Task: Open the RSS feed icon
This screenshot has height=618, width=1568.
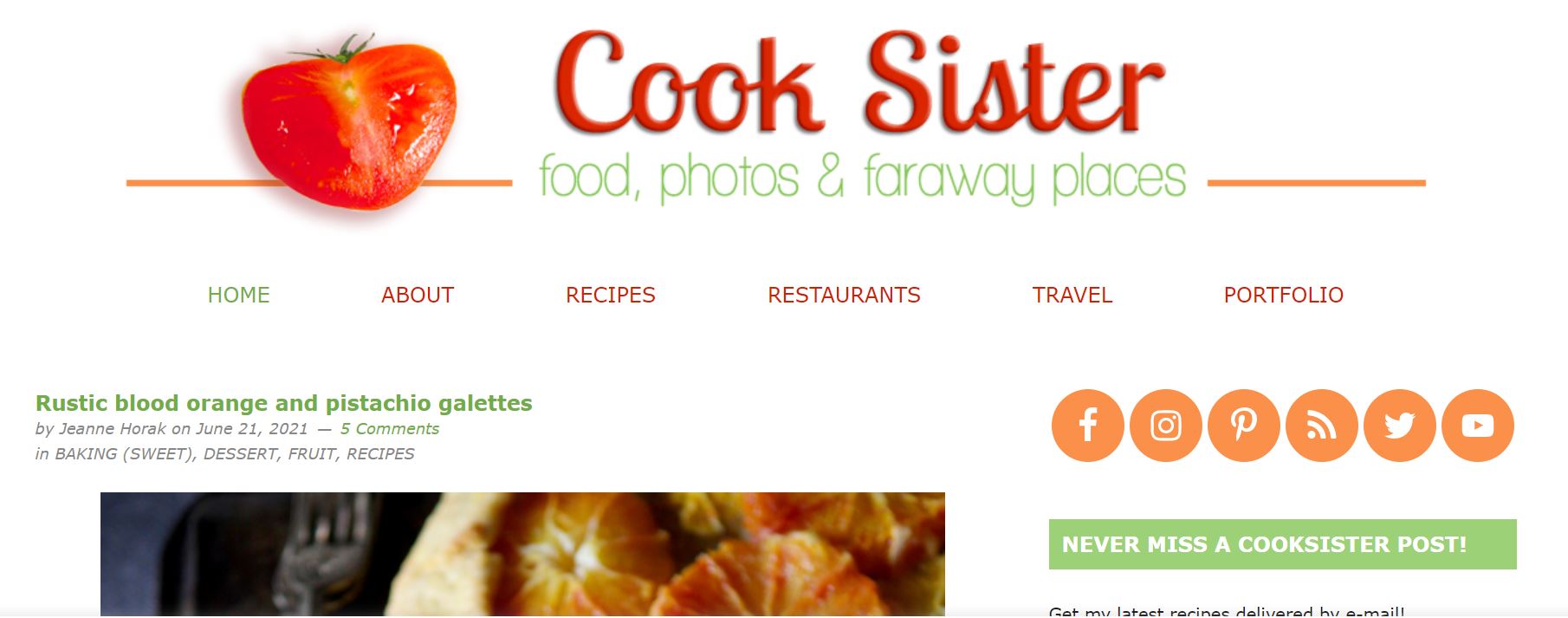Action: (x=1321, y=426)
